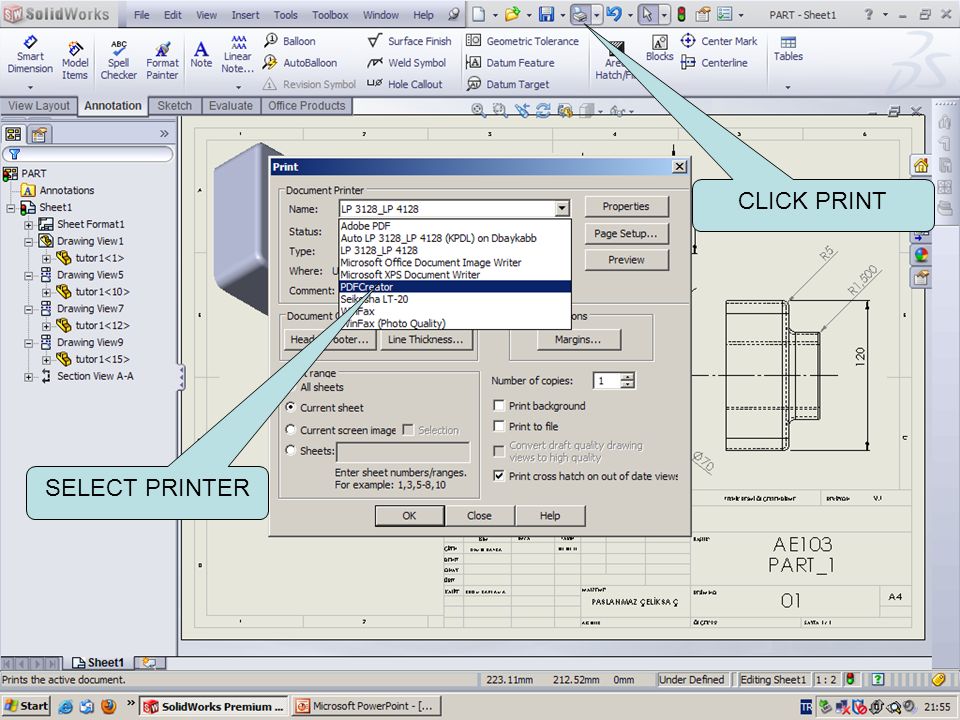Image resolution: width=960 pixels, height=720 pixels.
Task: Expand Section View A-A node
Action: [x=28, y=377]
